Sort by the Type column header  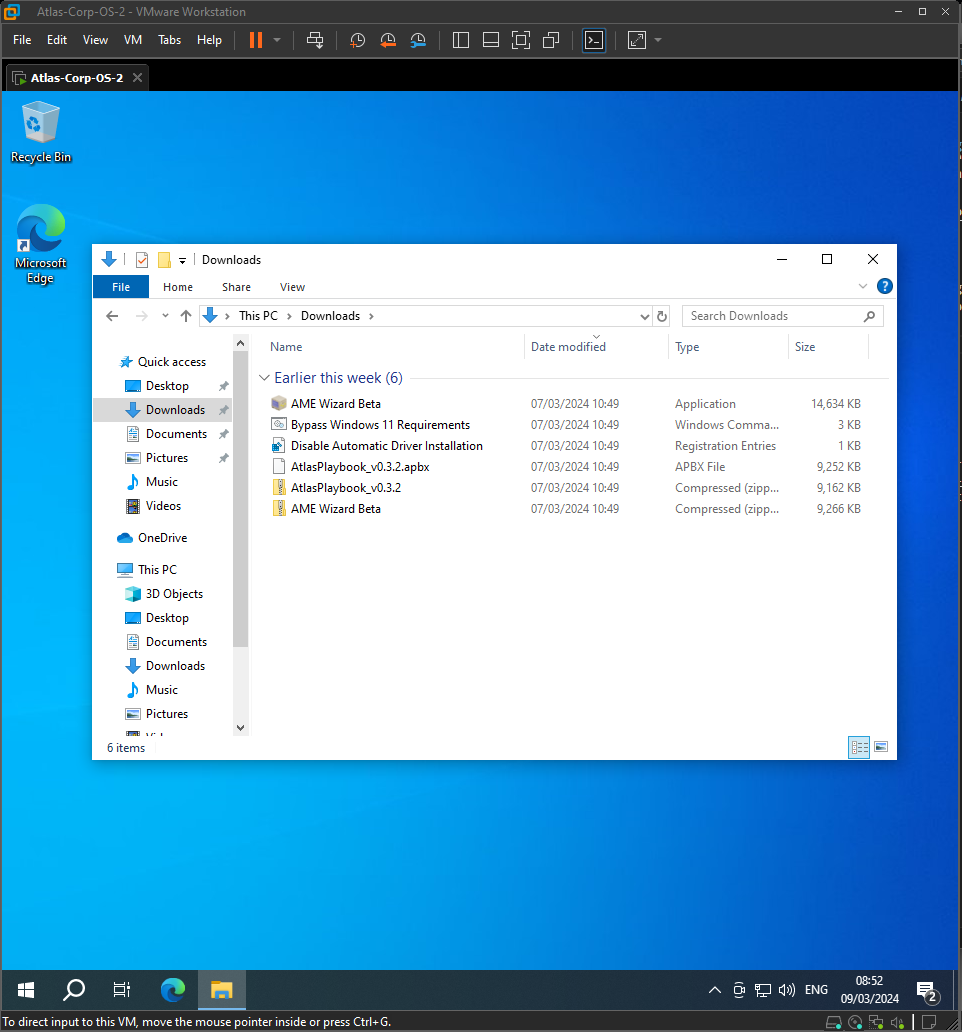click(687, 347)
